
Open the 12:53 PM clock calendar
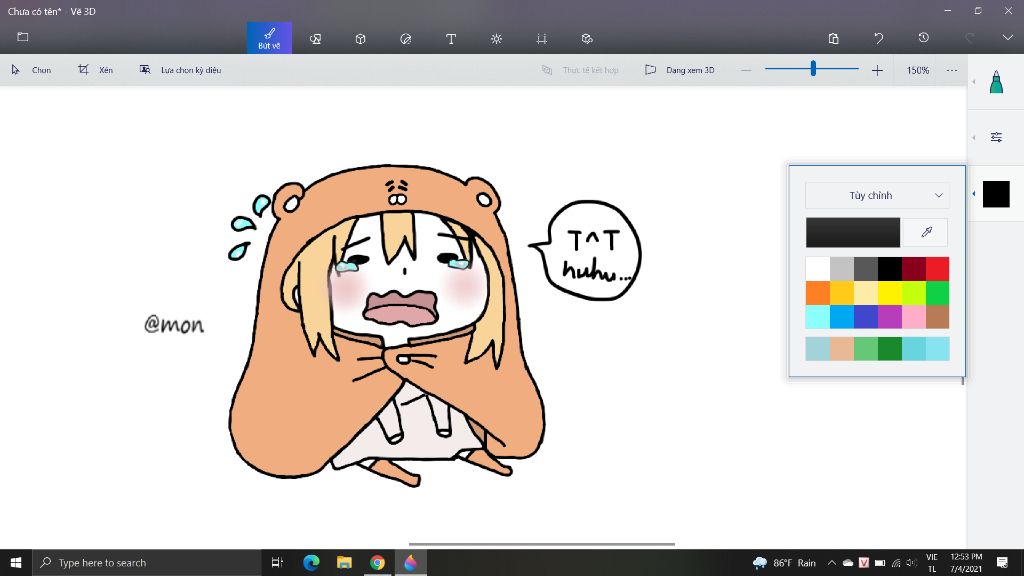(966, 562)
